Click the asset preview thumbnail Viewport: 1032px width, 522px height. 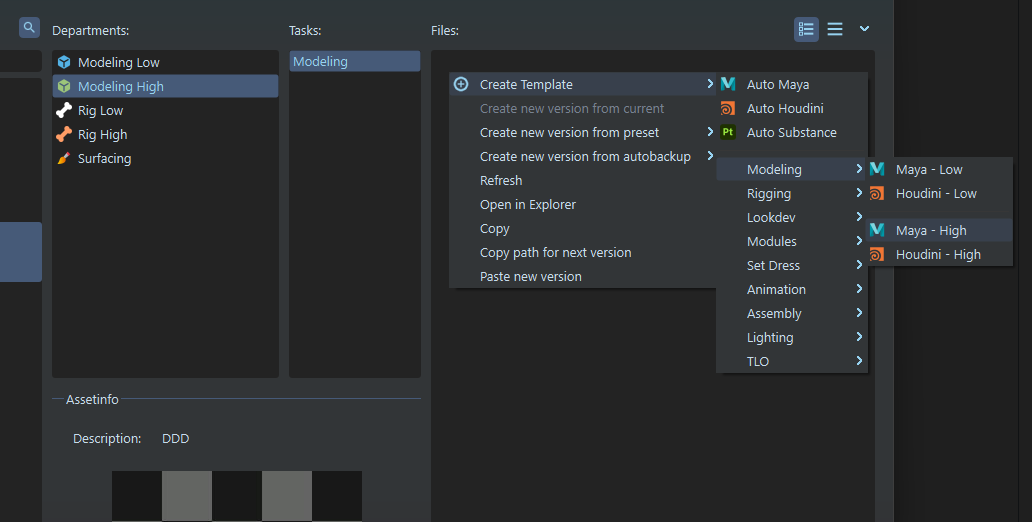[x=237, y=496]
